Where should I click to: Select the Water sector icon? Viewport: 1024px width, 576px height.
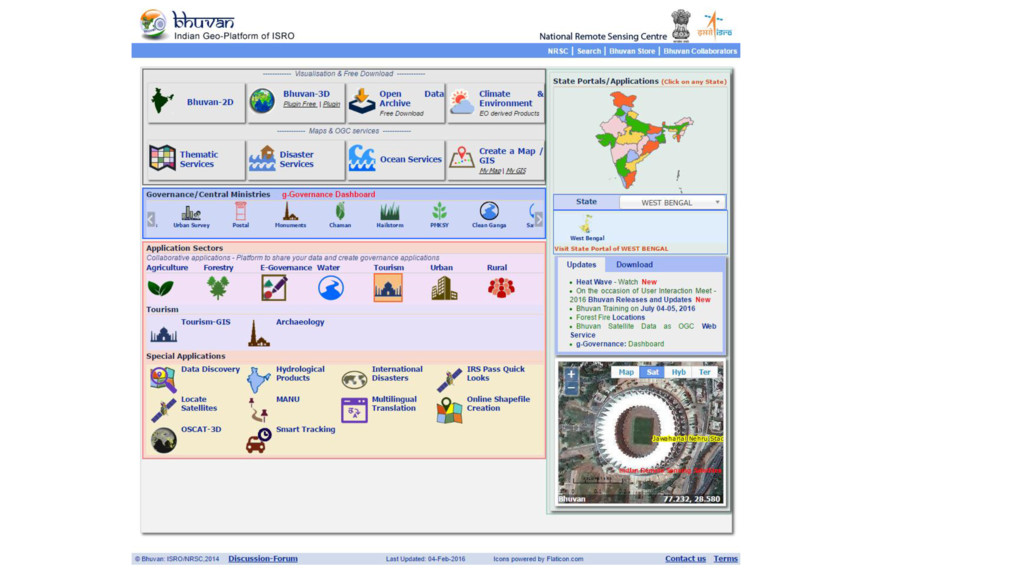coord(331,288)
